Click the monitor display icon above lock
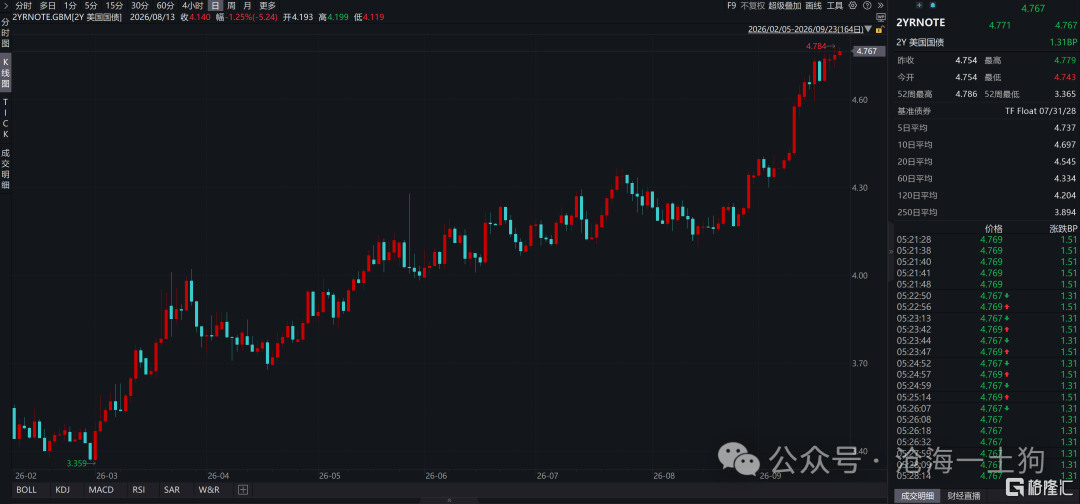This screenshot has height=504, width=1080. (880, 17)
